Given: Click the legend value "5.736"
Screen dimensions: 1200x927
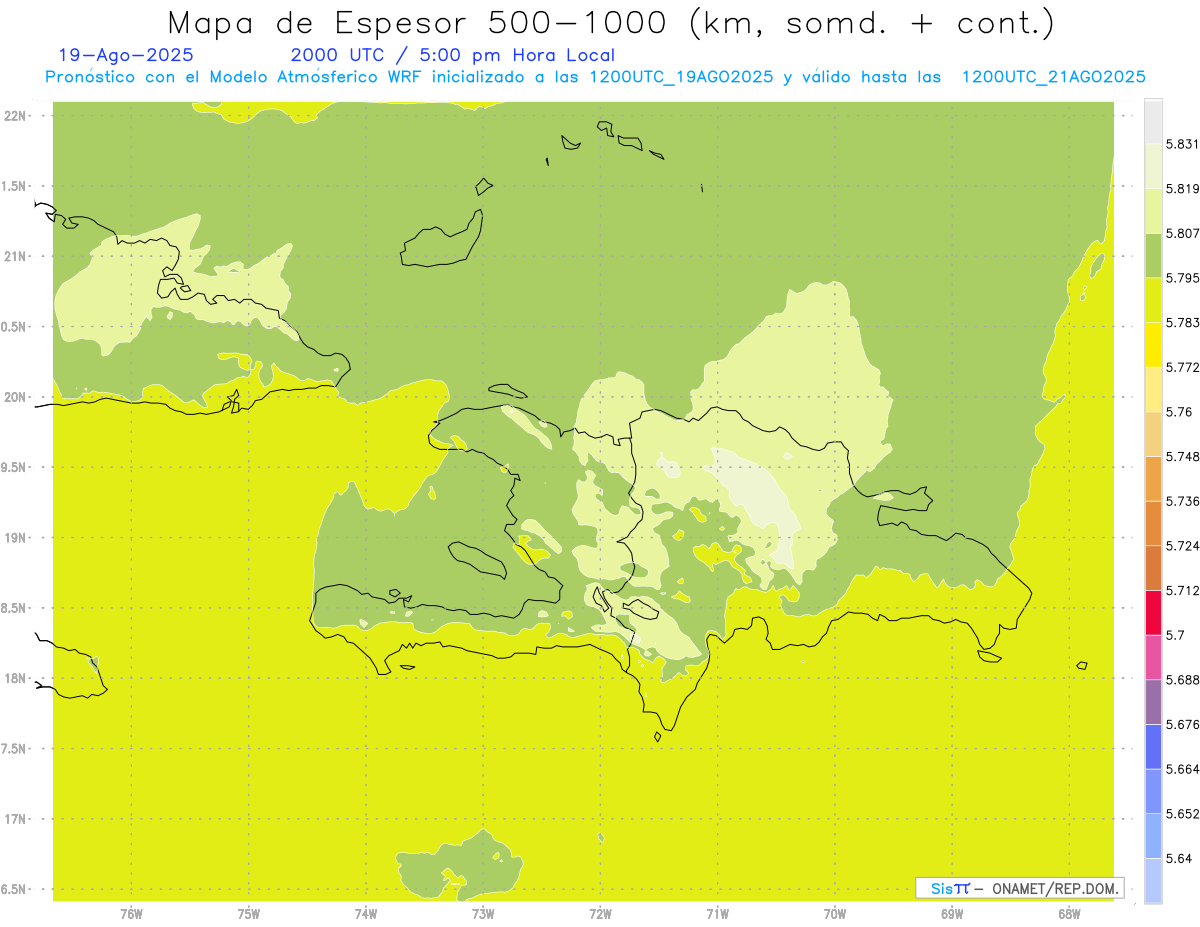Looking at the screenshot, I should point(1182,501).
